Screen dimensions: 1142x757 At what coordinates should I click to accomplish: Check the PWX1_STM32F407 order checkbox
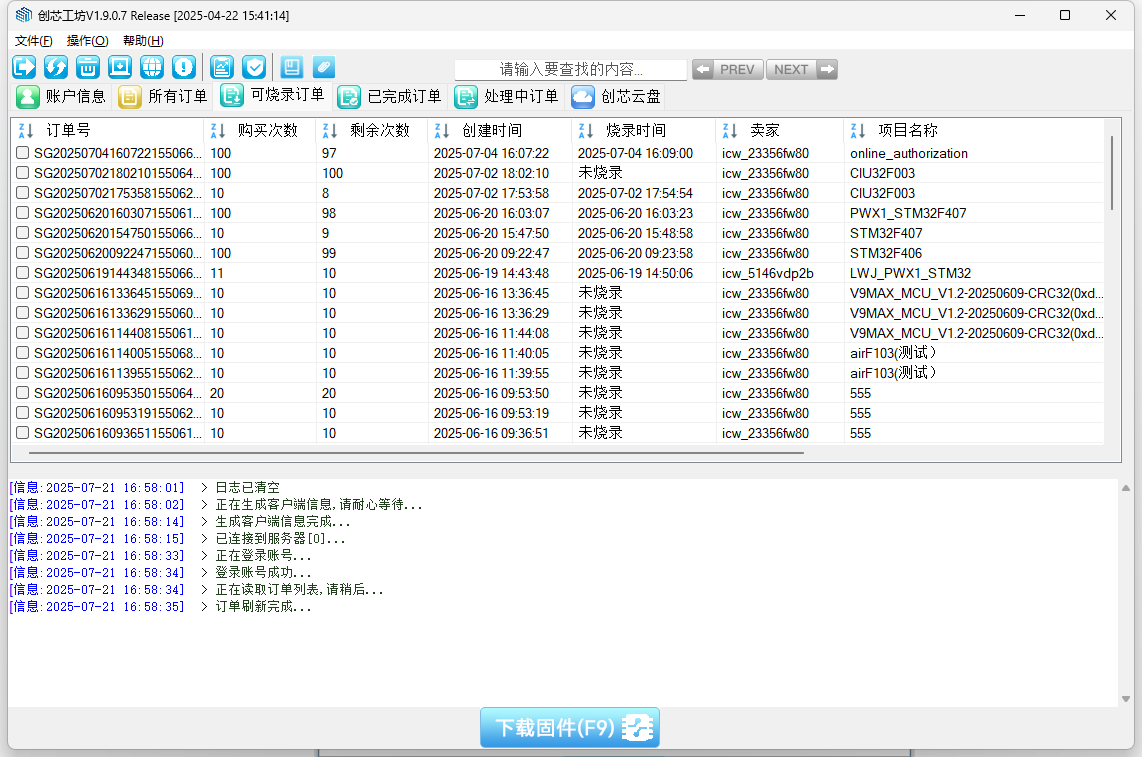tap(23, 213)
